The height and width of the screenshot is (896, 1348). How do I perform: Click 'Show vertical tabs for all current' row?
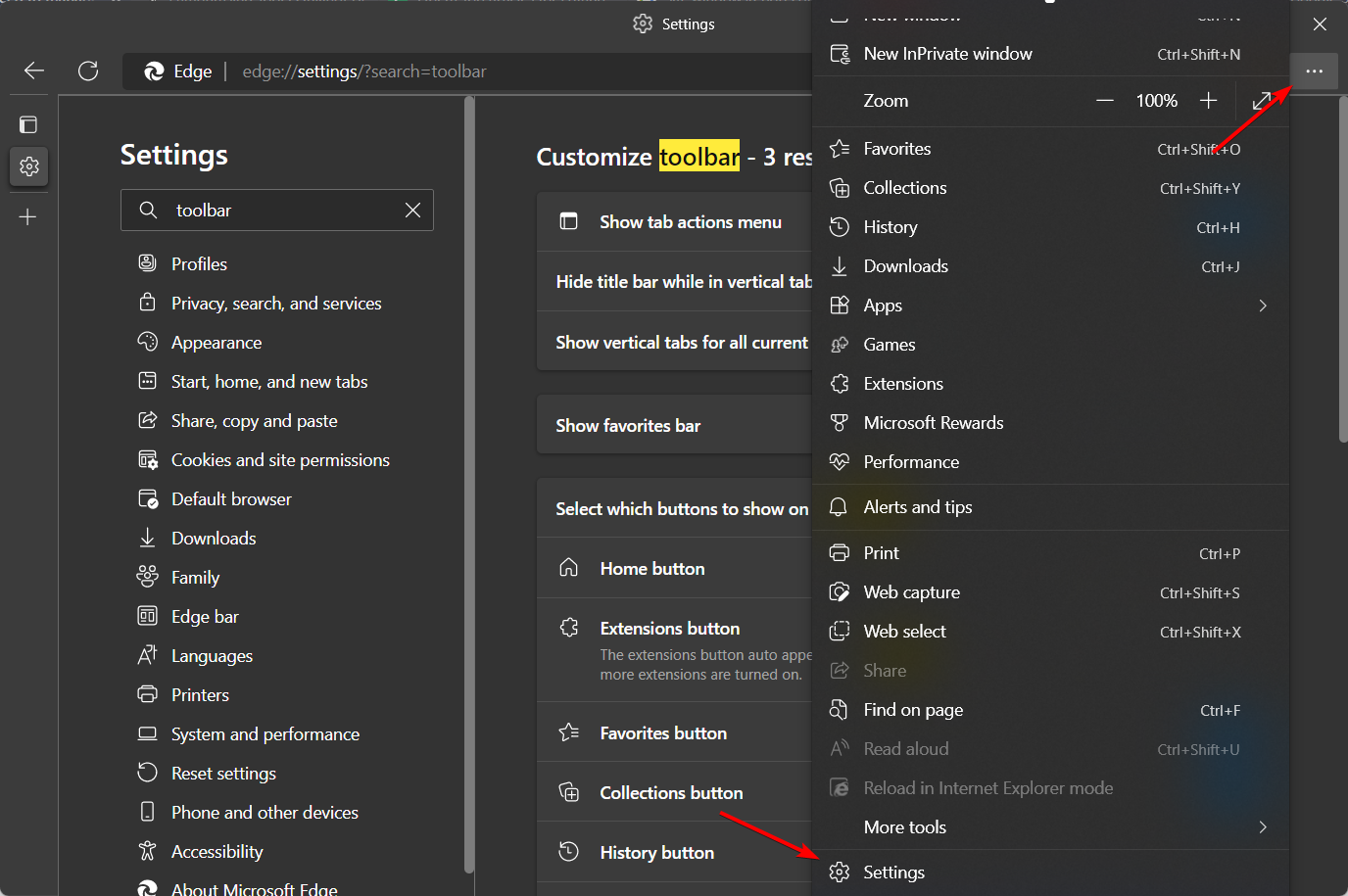[x=675, y=342]
